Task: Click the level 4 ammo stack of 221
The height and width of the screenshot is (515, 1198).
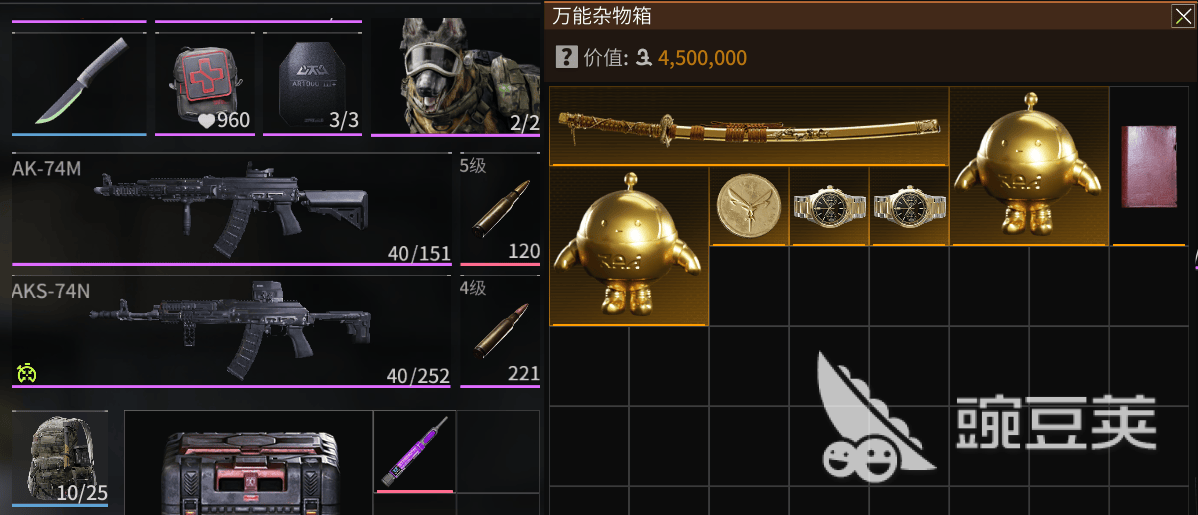Action: click(500, 331)
